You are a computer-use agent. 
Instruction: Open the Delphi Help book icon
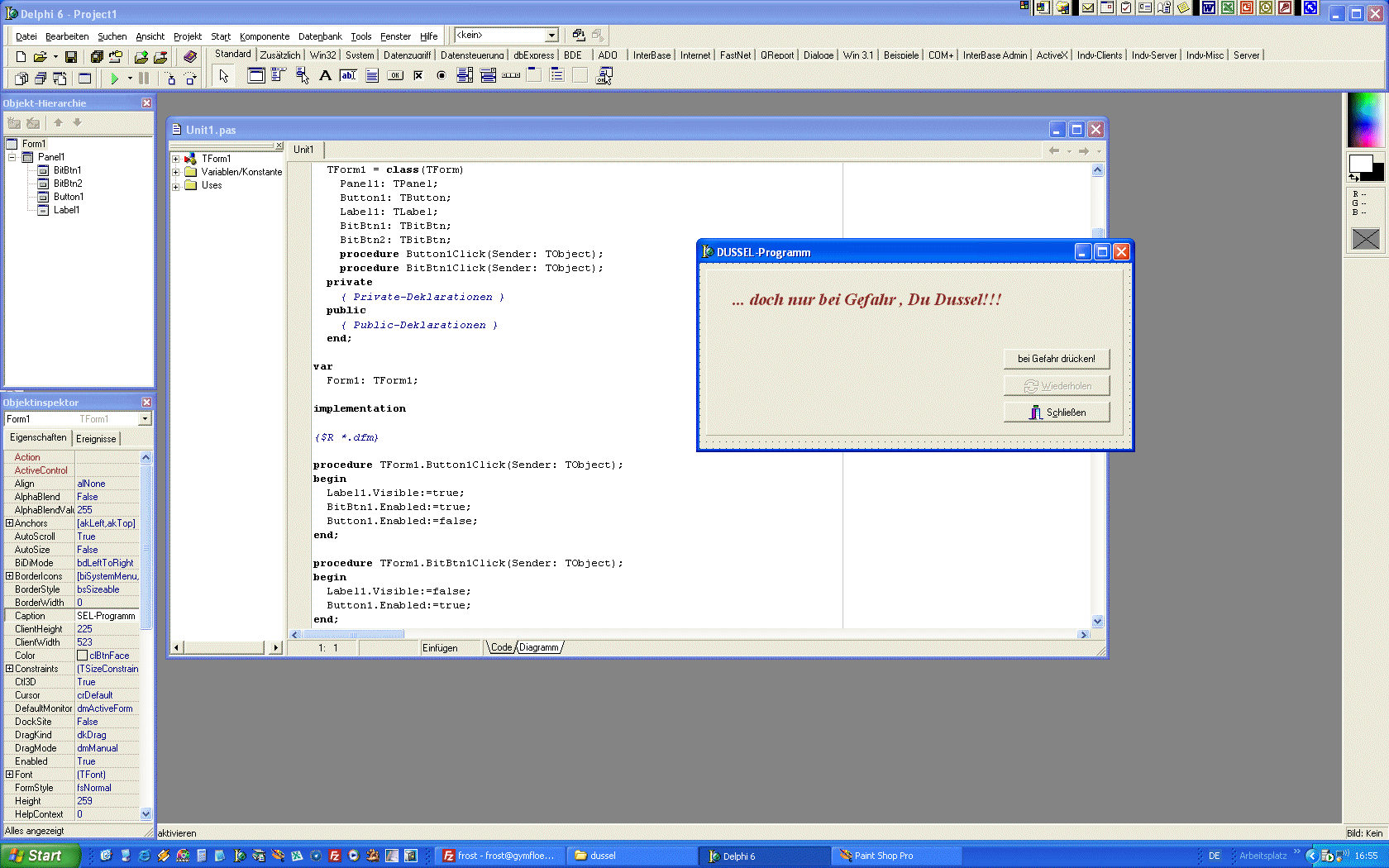(190, 57)
